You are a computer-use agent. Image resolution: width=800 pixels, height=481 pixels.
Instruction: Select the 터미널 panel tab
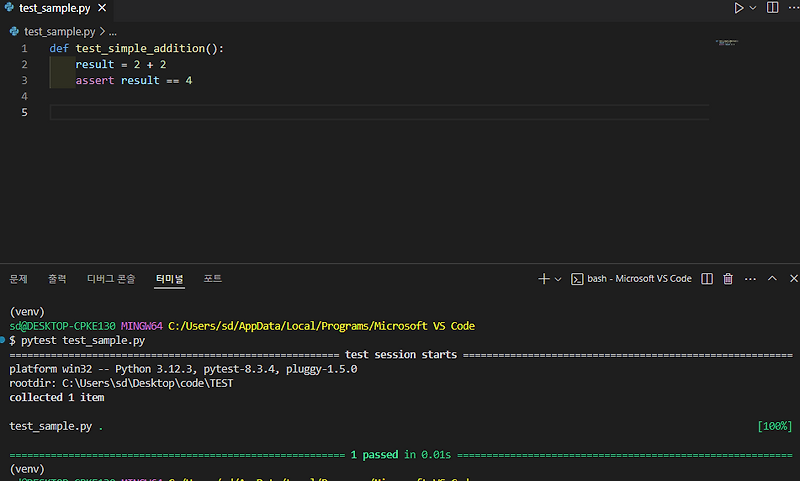point(169,279)
